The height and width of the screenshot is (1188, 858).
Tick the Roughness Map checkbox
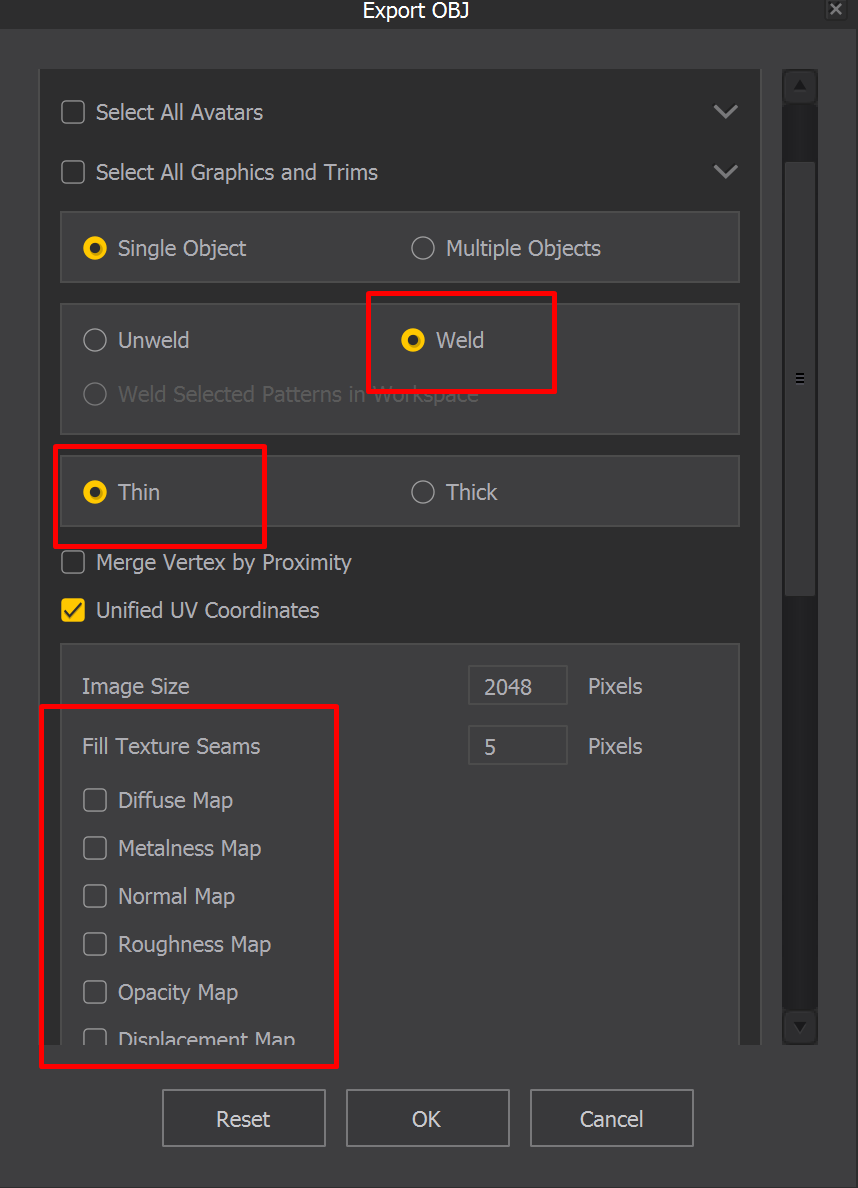95,944
